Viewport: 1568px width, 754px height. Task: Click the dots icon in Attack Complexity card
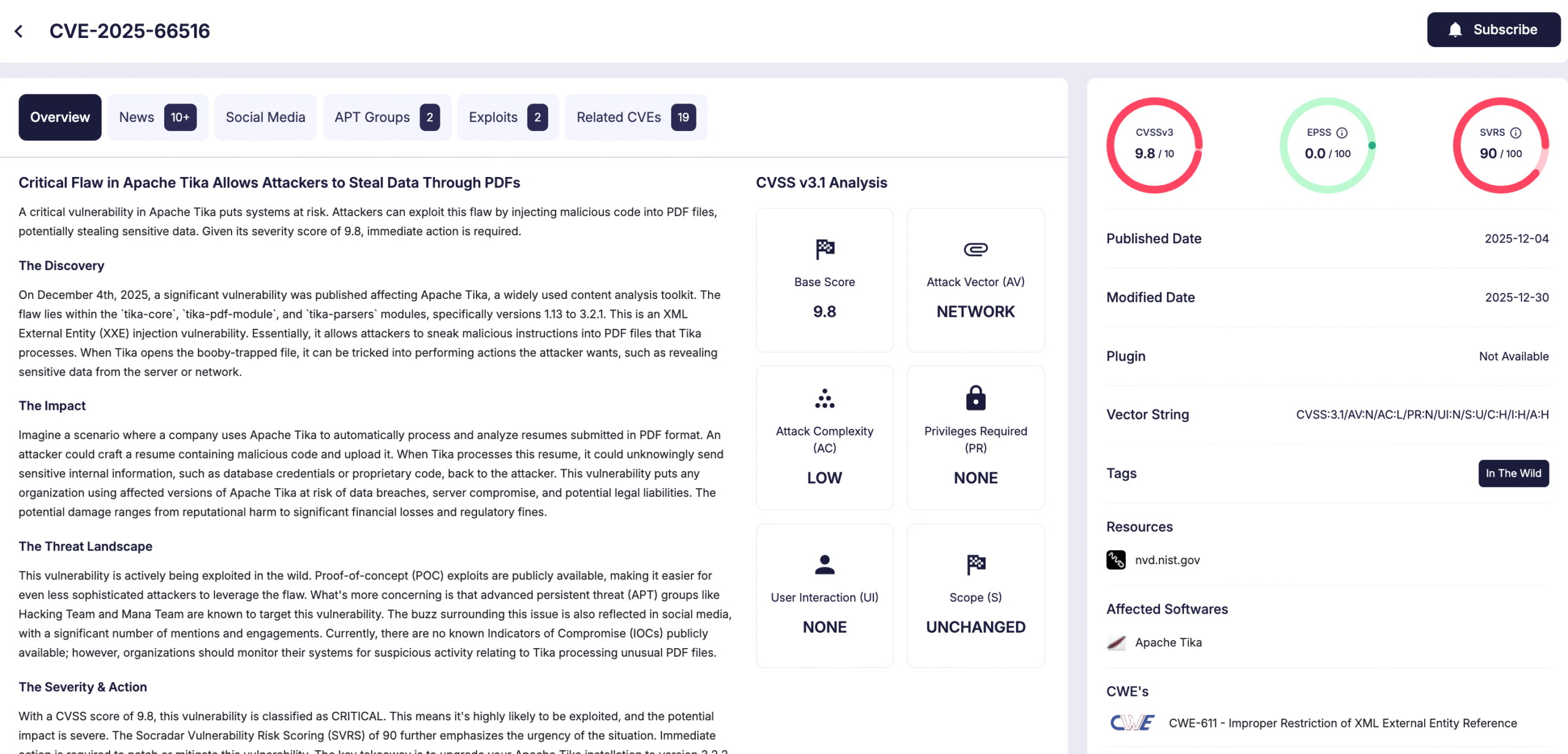(x=824, y=399)
